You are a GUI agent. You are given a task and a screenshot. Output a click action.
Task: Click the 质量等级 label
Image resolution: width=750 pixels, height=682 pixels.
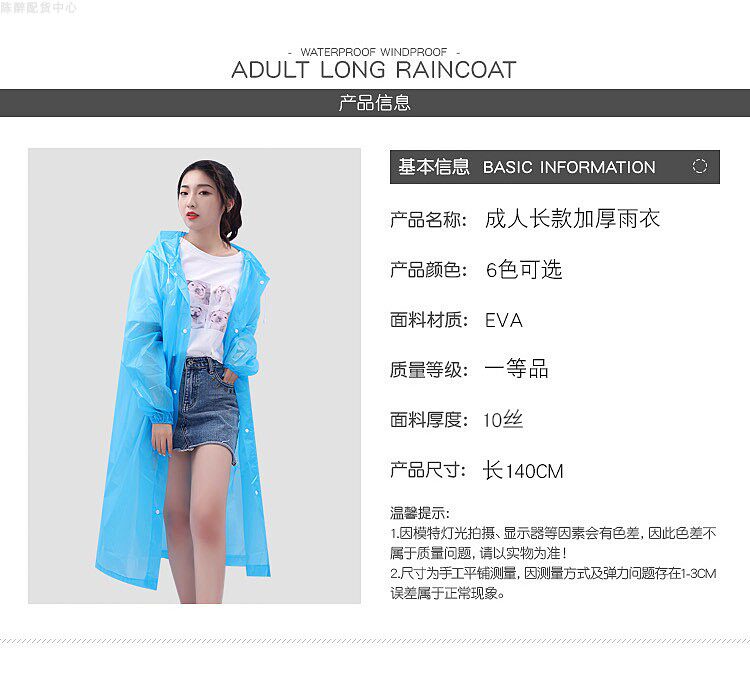point(429,370)
